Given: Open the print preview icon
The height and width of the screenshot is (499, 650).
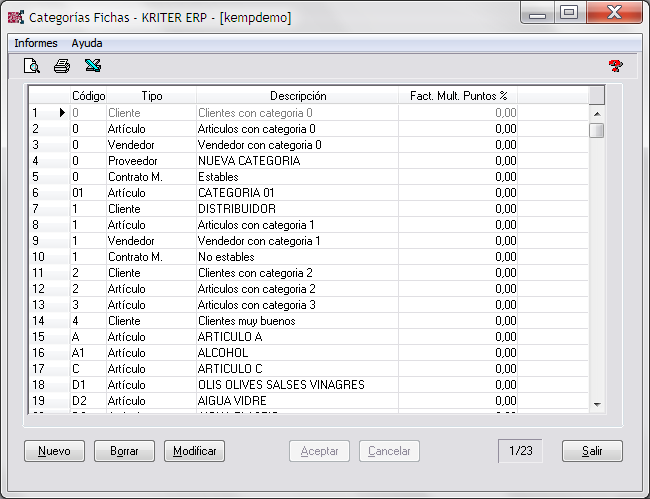Looking at the screenshot, I should click(31, 67).
